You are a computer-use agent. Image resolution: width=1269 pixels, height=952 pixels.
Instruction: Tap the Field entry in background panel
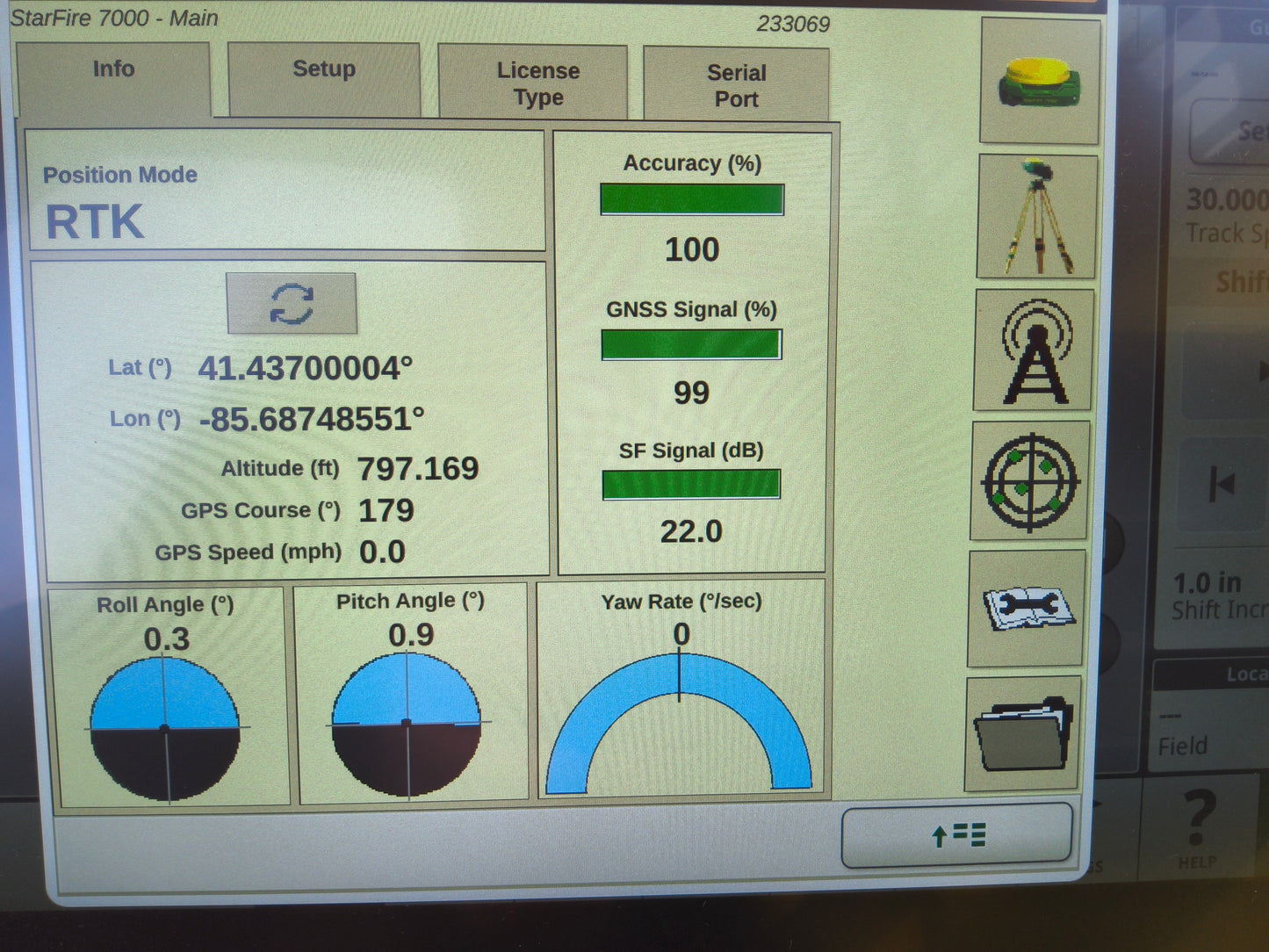coord(1182,746)
